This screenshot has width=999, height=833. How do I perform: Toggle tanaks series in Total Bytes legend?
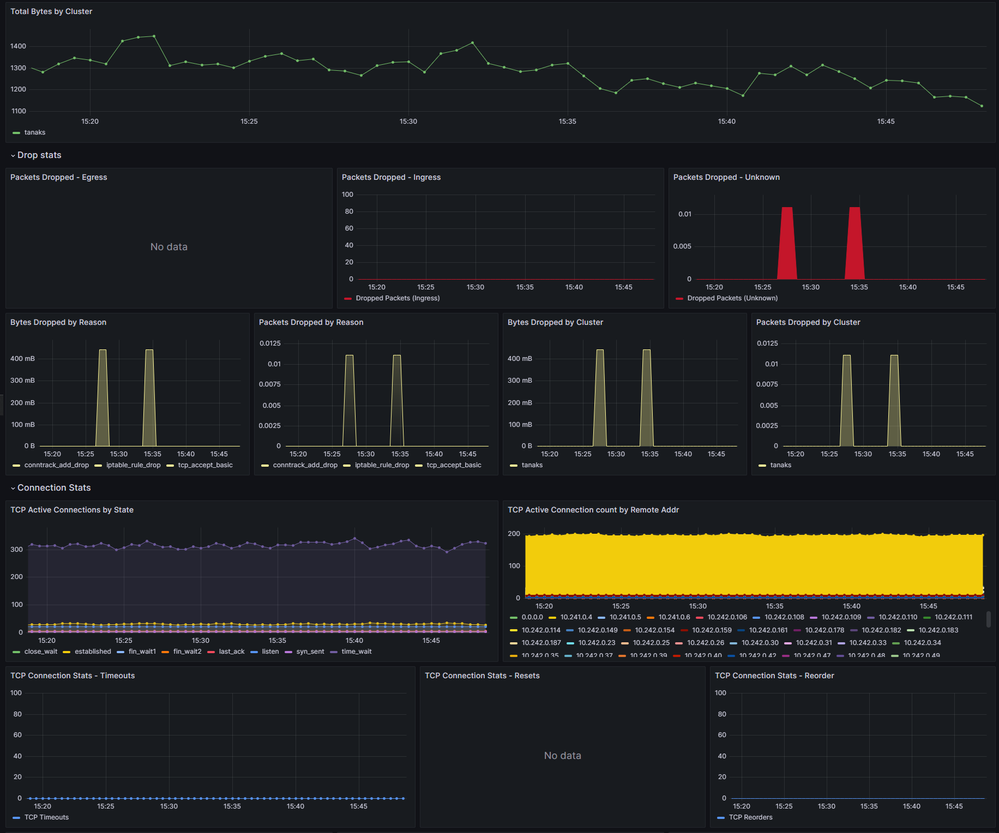[34, 132]
